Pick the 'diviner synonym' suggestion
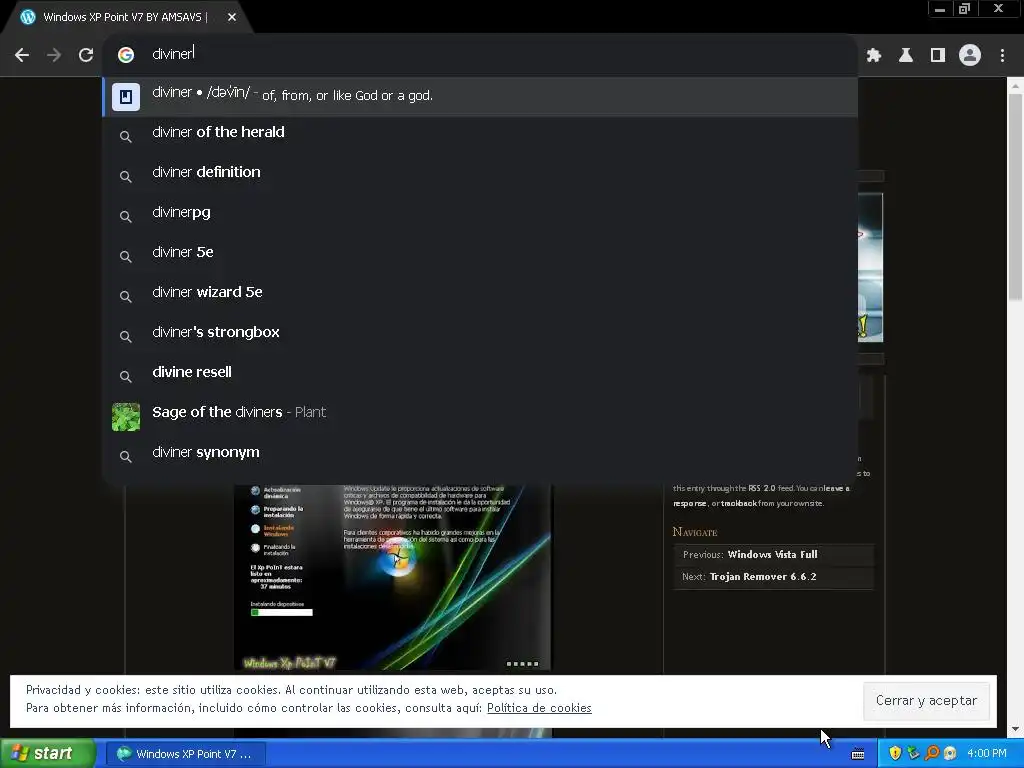 tap(480, 453)
